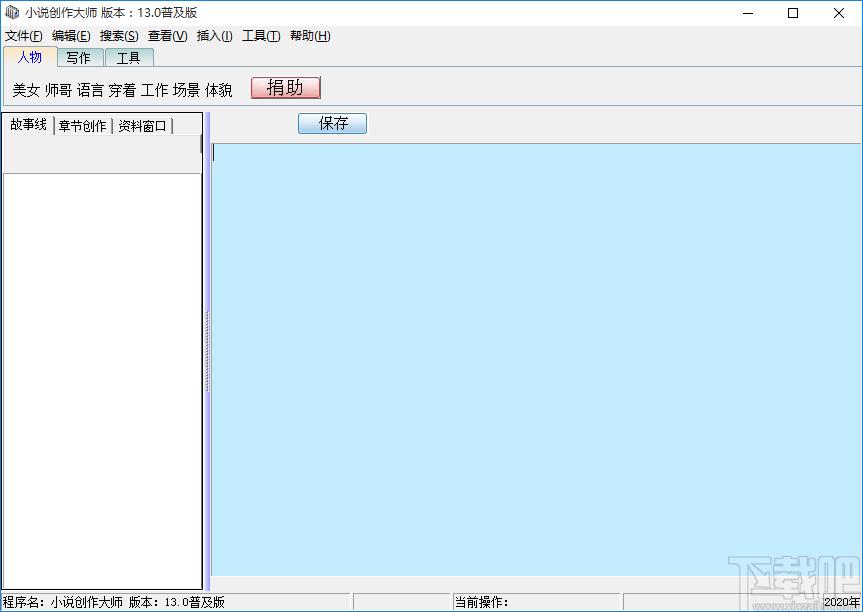863x612 pixels.
Task: Select the 穿着 toolbar item
Action: 122,90
